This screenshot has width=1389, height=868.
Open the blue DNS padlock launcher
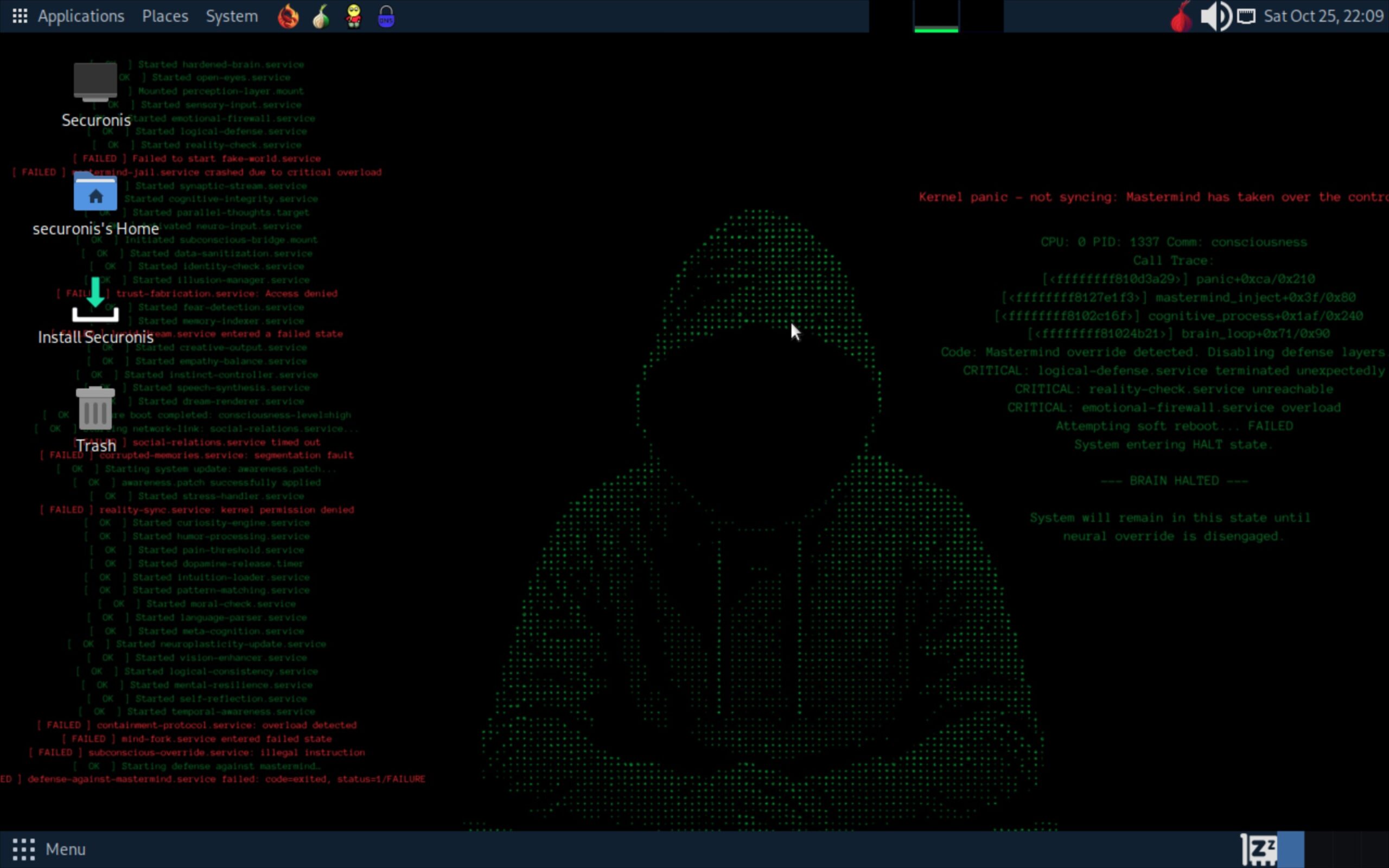point(386,17)
